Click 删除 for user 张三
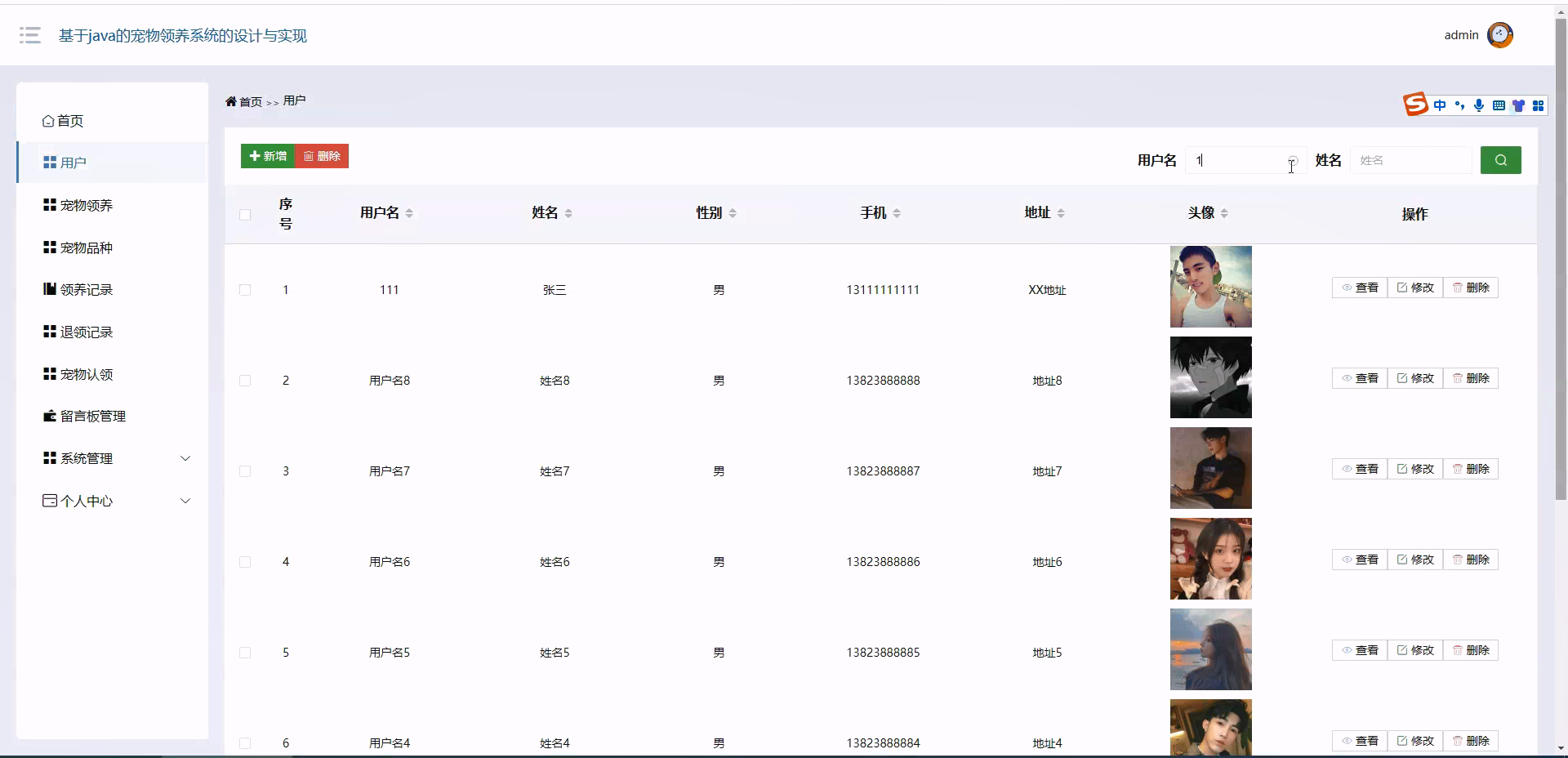1568x758 pixels. (1471, 288)
